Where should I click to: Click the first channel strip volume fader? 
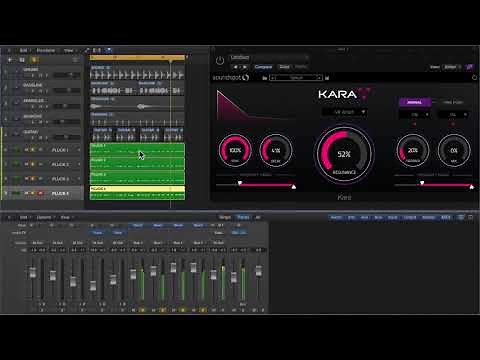[x=33, y=272]
